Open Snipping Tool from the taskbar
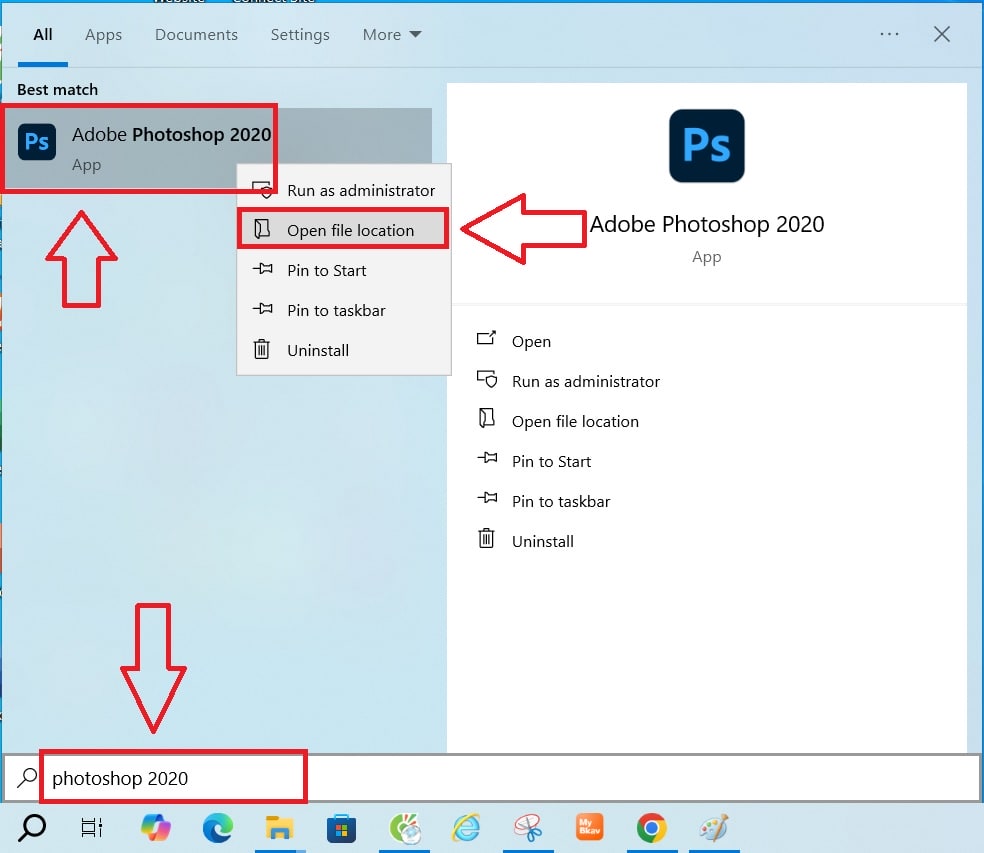Viewport: 984px width, 853px height. (x=528, y=828)
